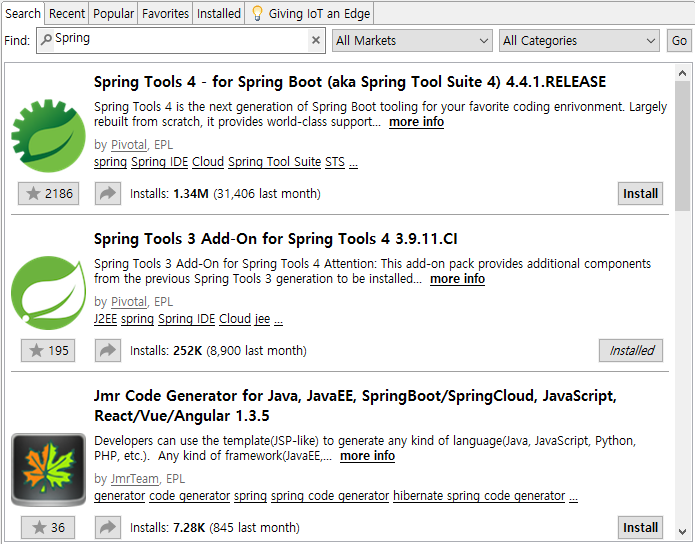Expand the All Markets dropdown
The height and width of the screenshot is (544, 695).
[412, 40]
